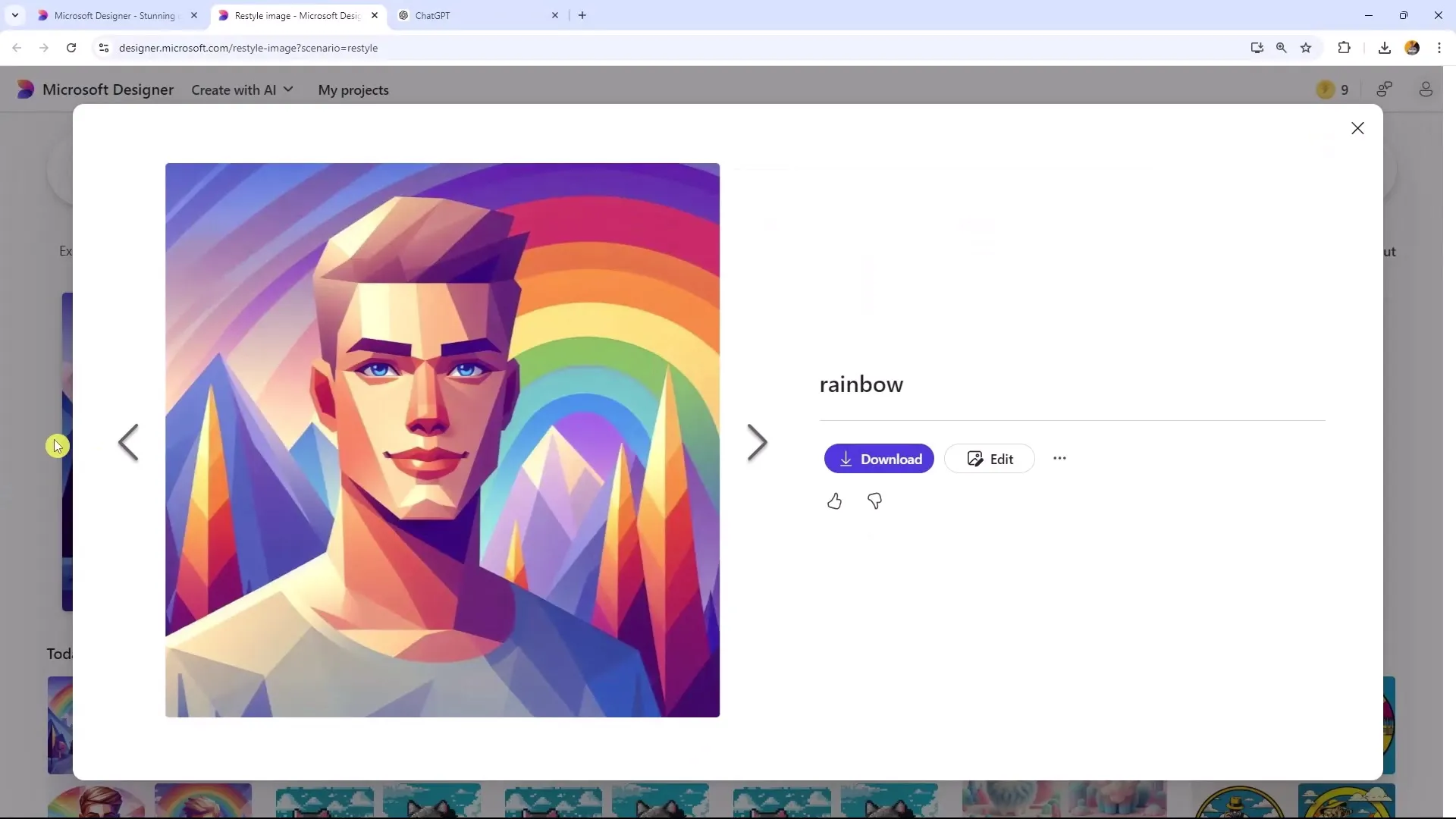The image size is (1456, 819).
Task: Open the tab search dropdown arrow
Action: coord(15,15)
